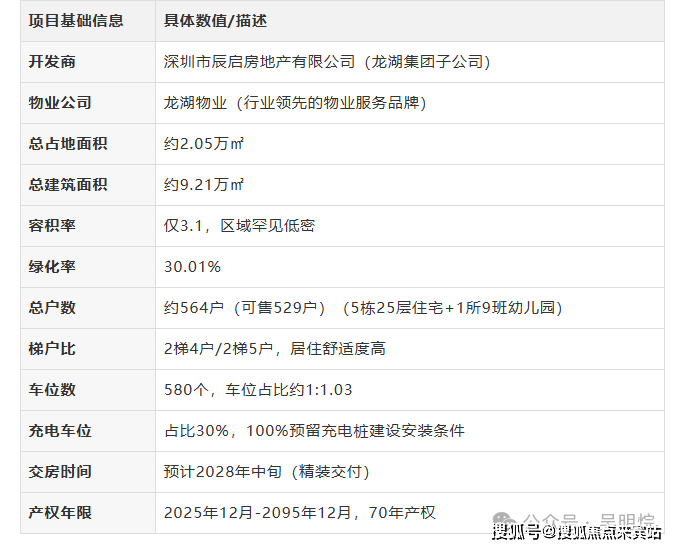Select the 充电车位 row label
The width and height of the screenshot is (676, 549).
60,430
